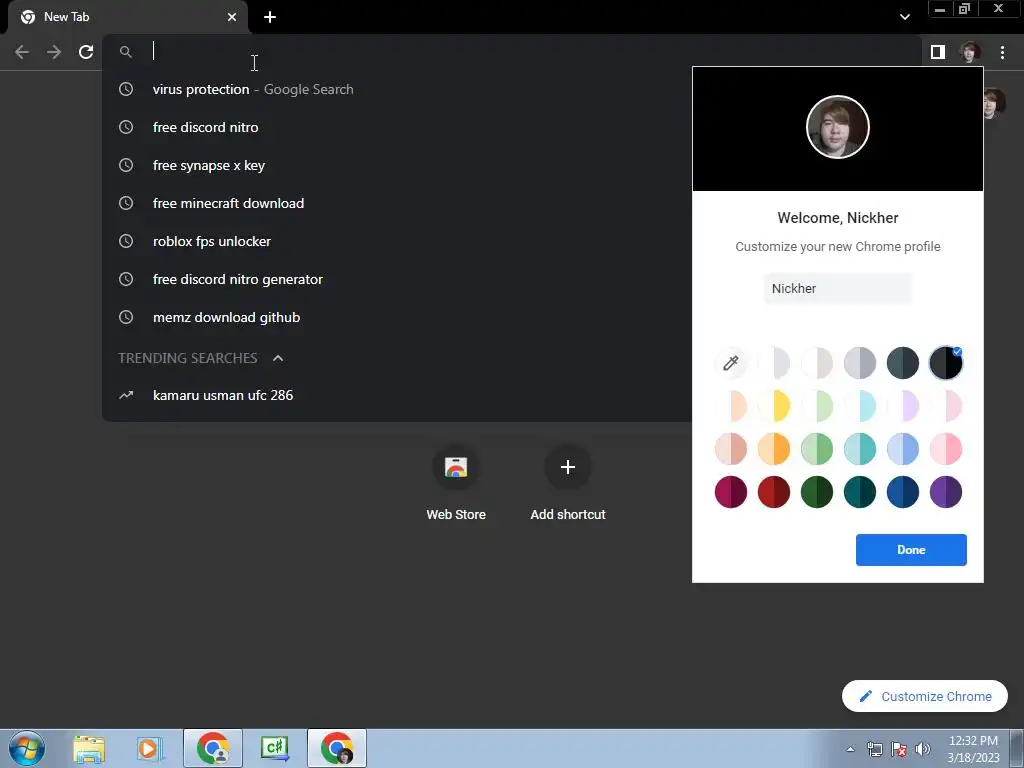Reload the current page
The image size is (1024, 768).
pyautogui.click(x=86, y=52)
